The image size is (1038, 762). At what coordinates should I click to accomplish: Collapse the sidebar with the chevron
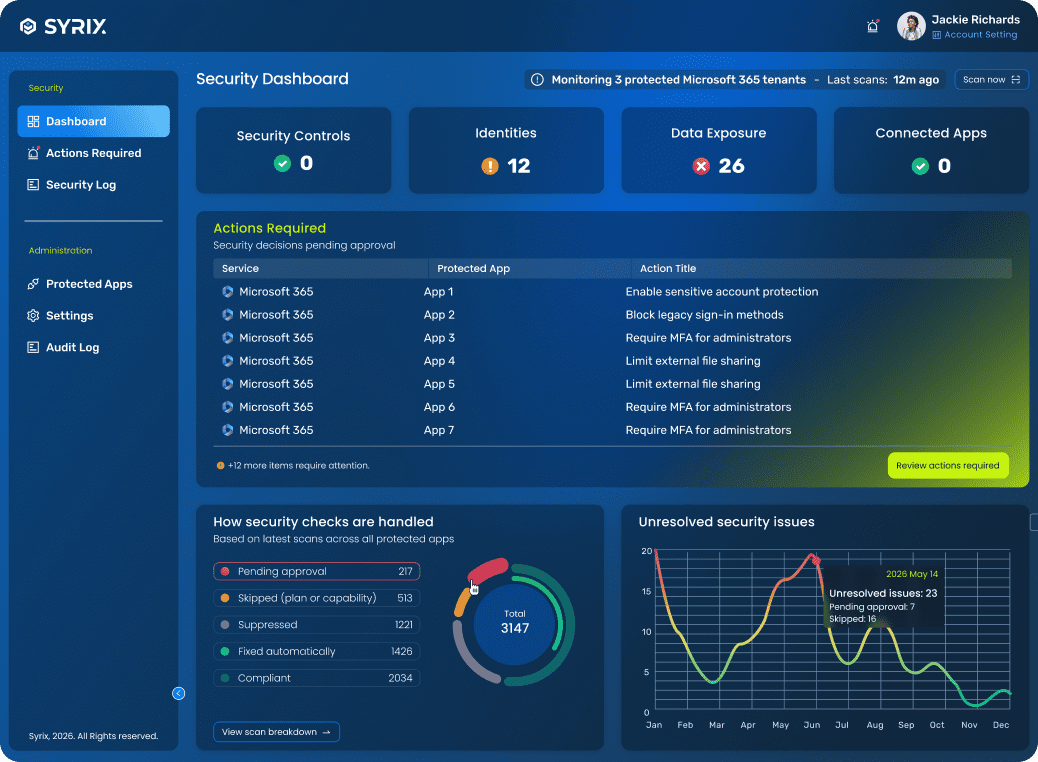[178, 693]
